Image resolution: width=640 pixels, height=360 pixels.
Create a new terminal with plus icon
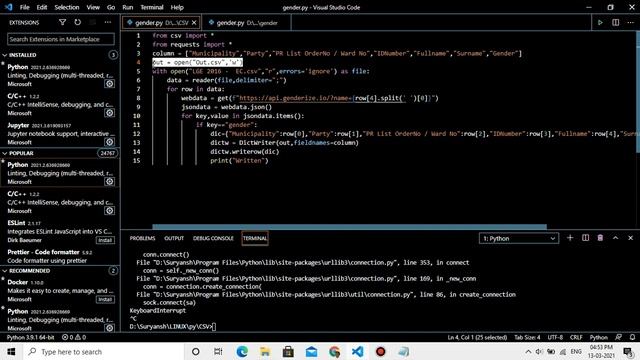pos(570,238)
